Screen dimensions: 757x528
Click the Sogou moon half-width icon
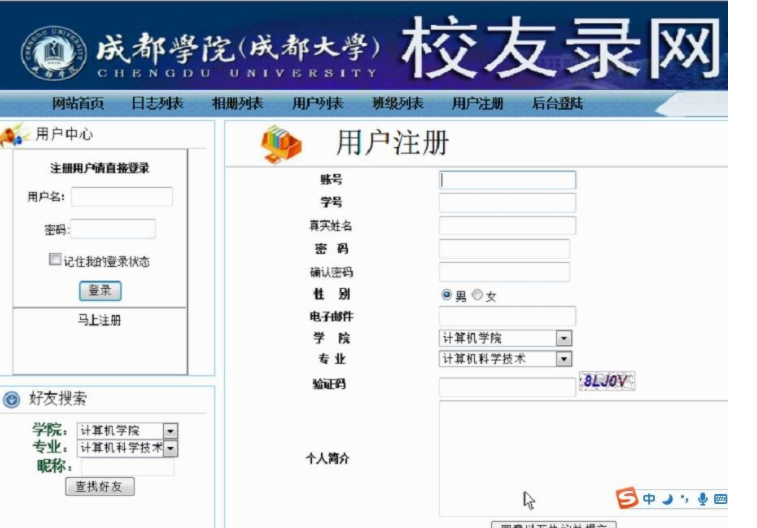tap(668, 499)
